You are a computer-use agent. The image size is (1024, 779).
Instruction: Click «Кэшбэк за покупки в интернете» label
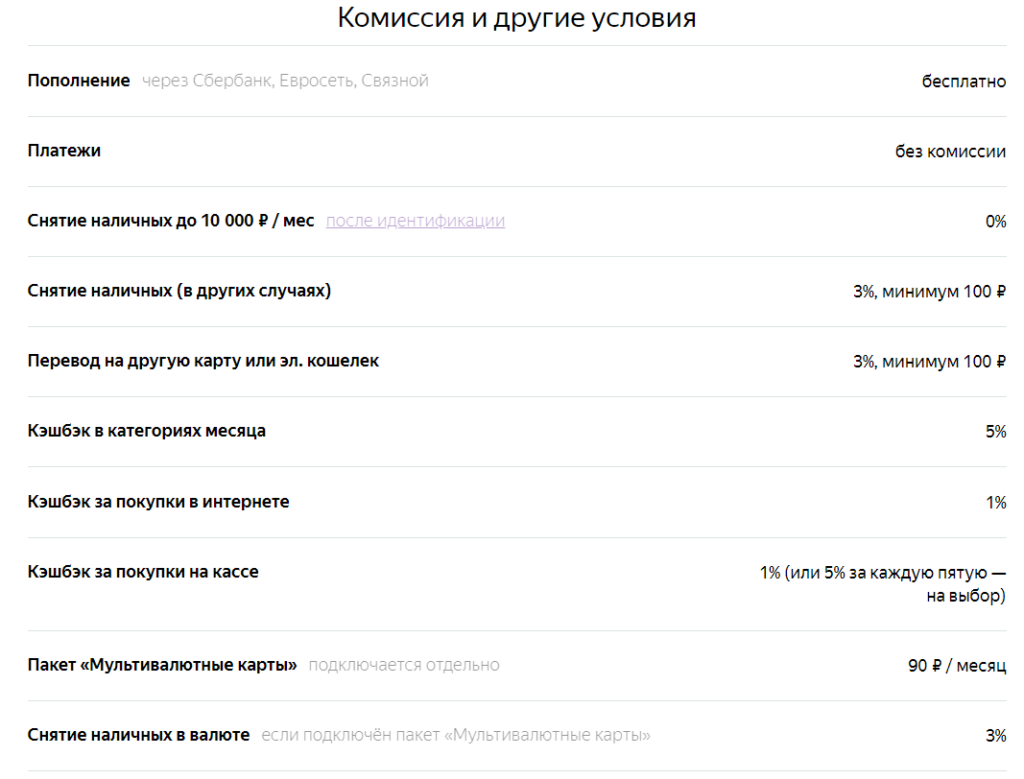pos(158,502)
